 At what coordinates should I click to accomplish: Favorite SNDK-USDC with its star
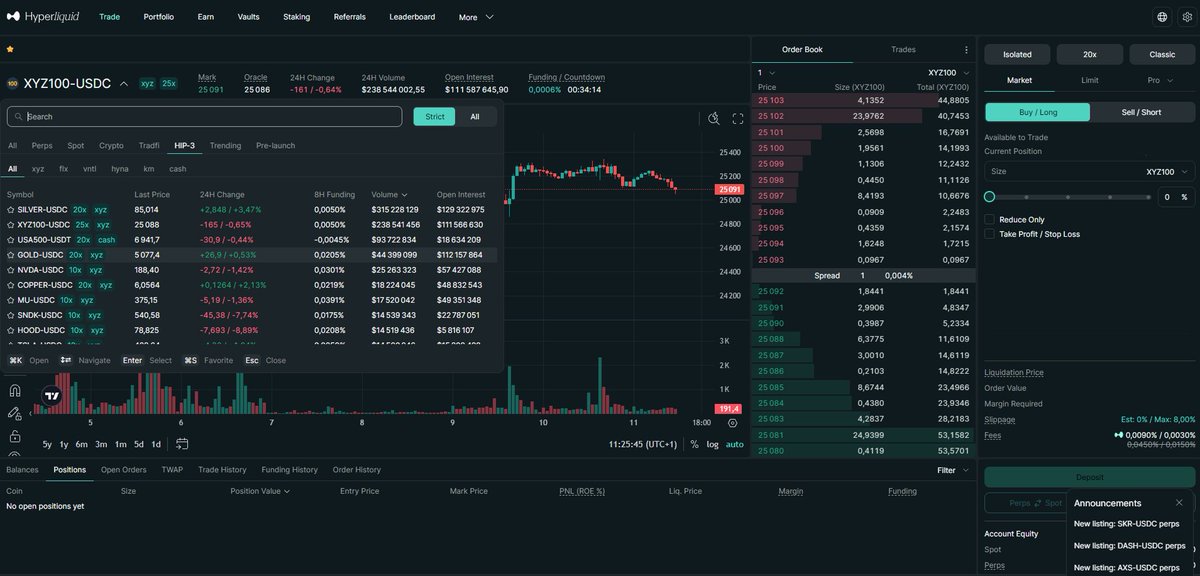tap(11, 315)
